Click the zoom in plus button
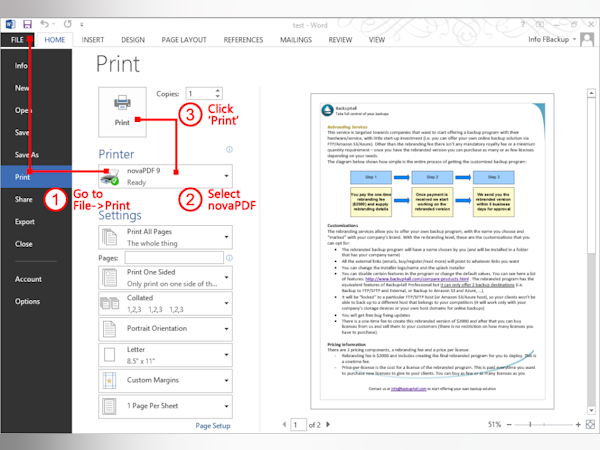This screenshot has height=450, width=600. click(x=578, y=424)
